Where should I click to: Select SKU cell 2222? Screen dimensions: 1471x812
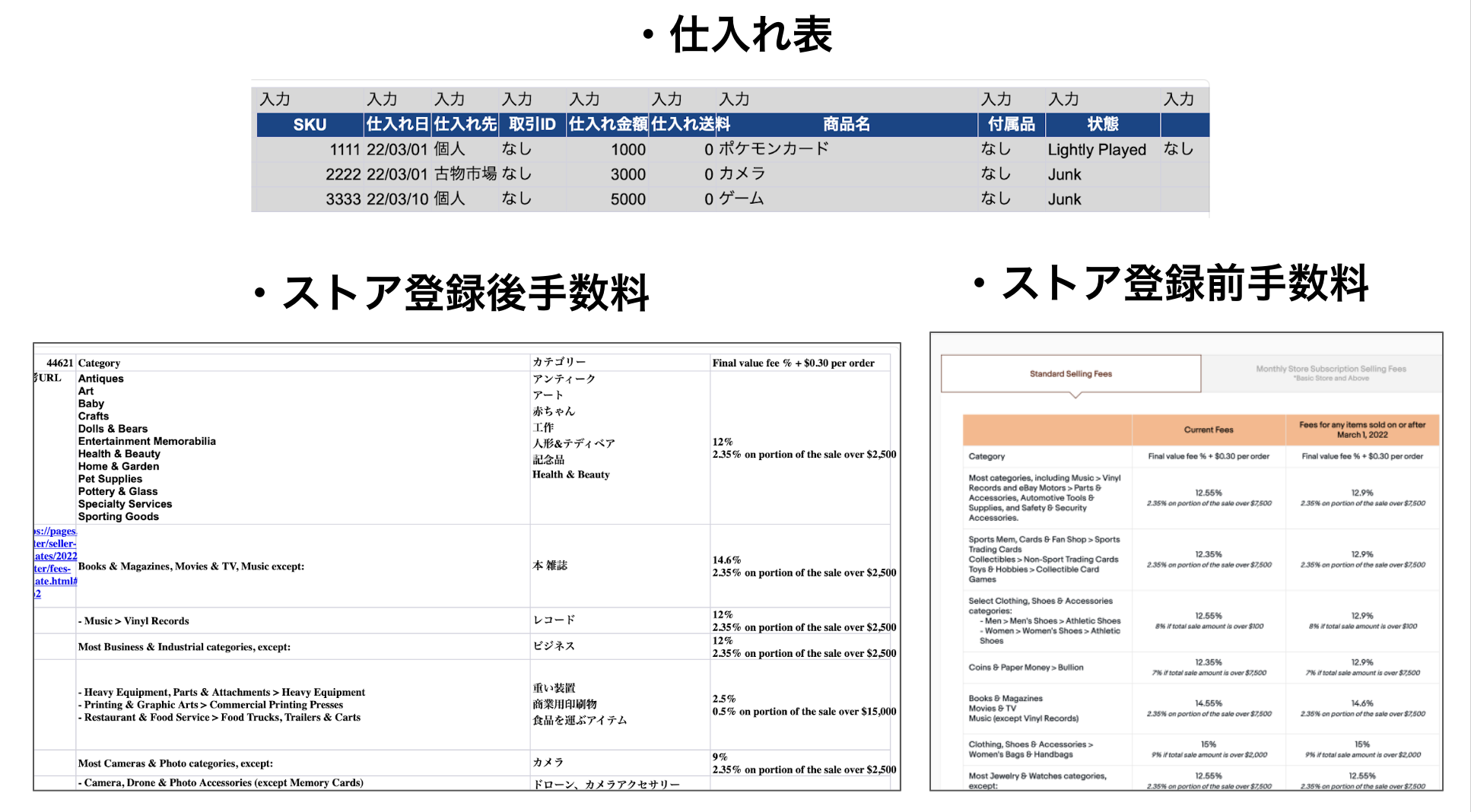tap(310, 175)
